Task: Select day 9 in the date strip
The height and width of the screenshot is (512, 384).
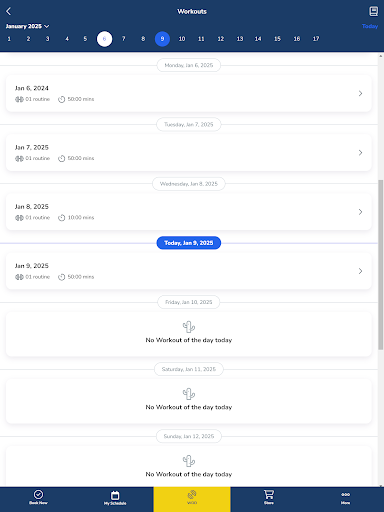Action: coord(162,39)
